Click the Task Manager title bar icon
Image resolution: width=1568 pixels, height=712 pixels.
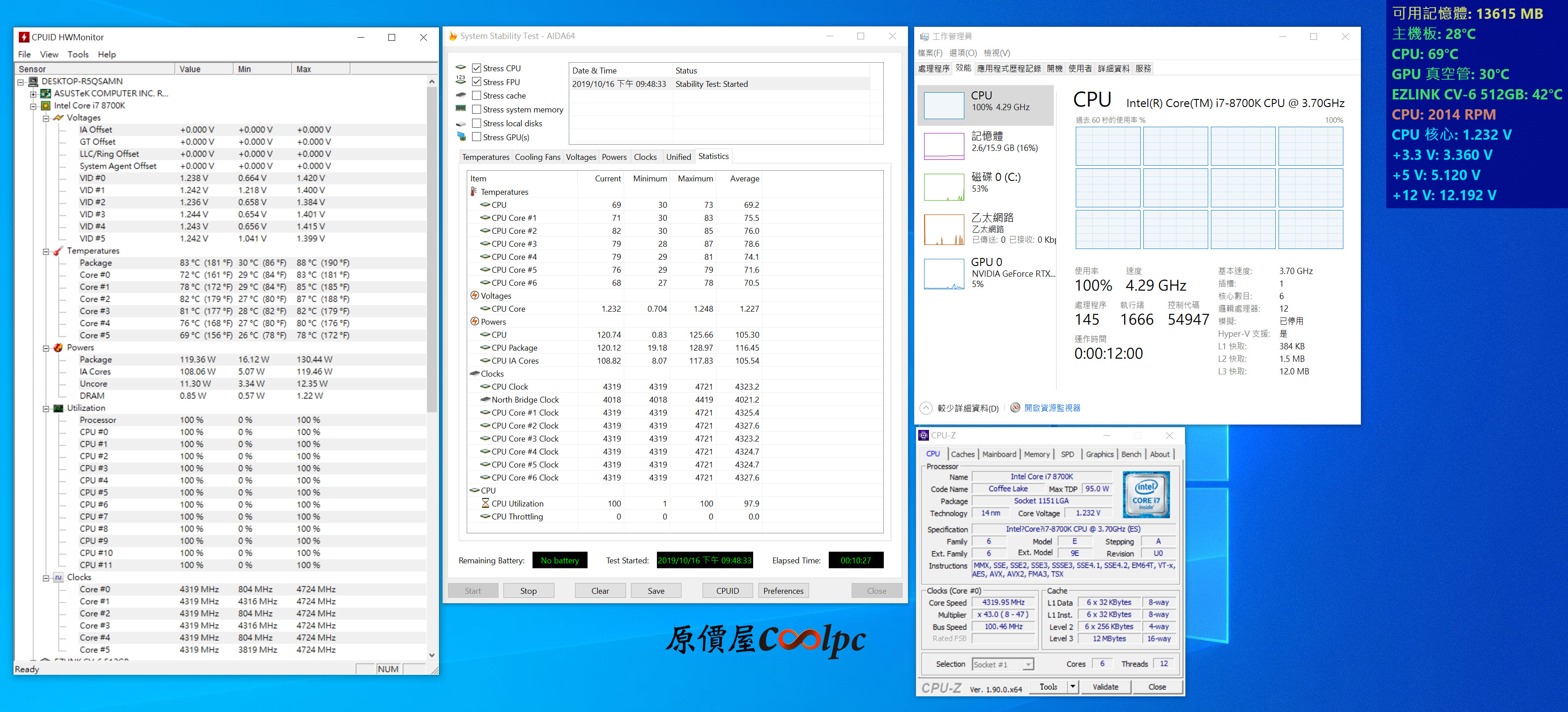924,37
